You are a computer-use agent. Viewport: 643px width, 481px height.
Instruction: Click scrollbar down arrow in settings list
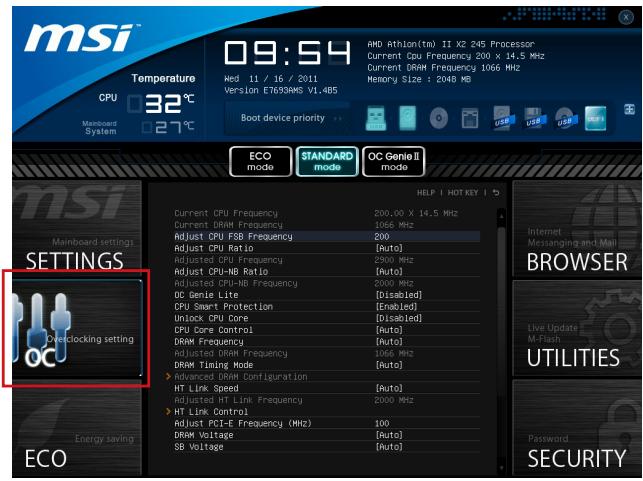[x=501, y=468]
